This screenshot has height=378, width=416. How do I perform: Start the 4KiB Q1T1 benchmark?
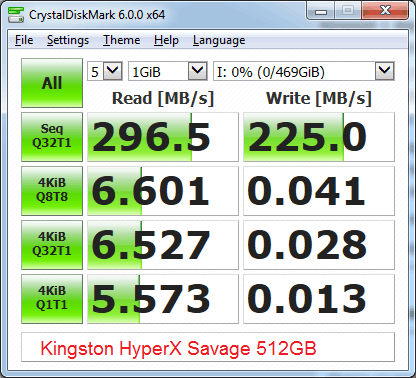pyautogui.click(x=52, y=299)
